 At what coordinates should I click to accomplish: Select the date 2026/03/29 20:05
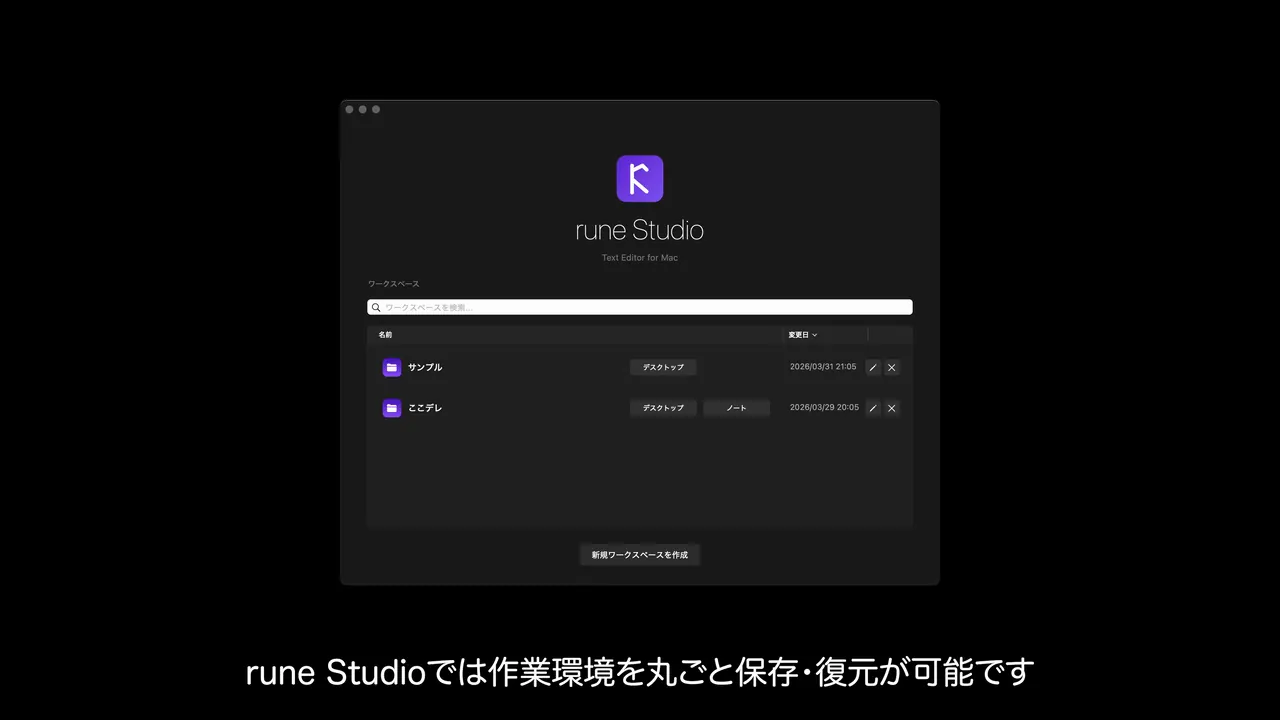[x=824, y=408]
